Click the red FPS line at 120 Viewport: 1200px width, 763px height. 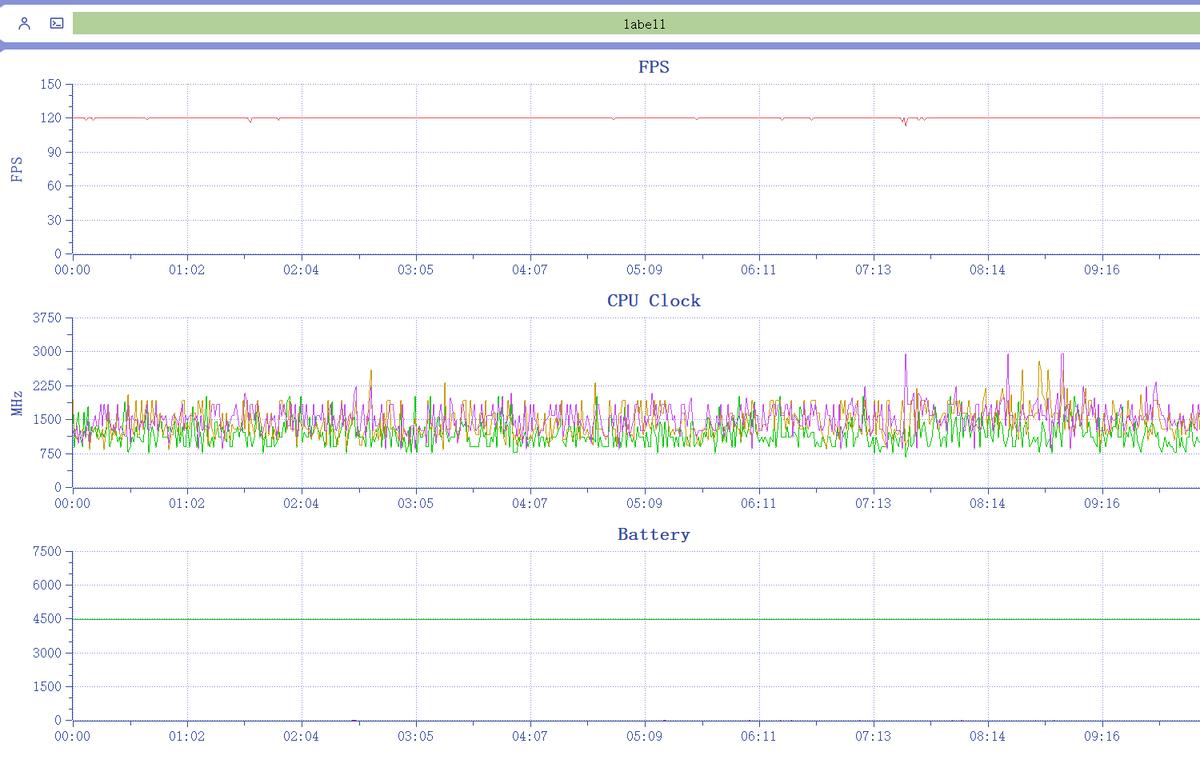tap(450, 118)
